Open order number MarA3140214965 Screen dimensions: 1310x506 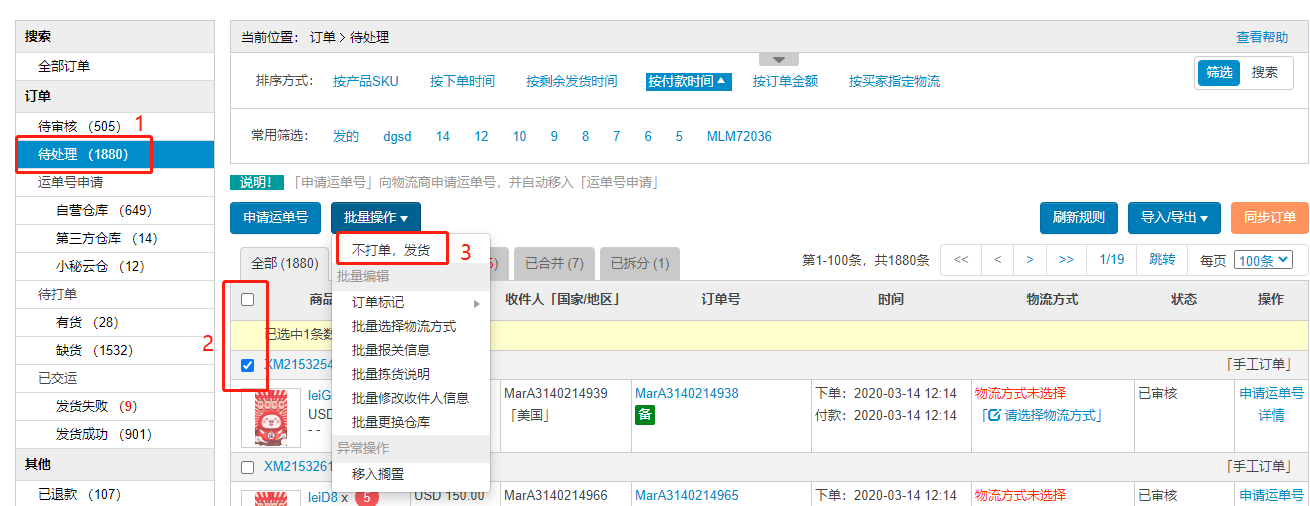coord(686,495)
